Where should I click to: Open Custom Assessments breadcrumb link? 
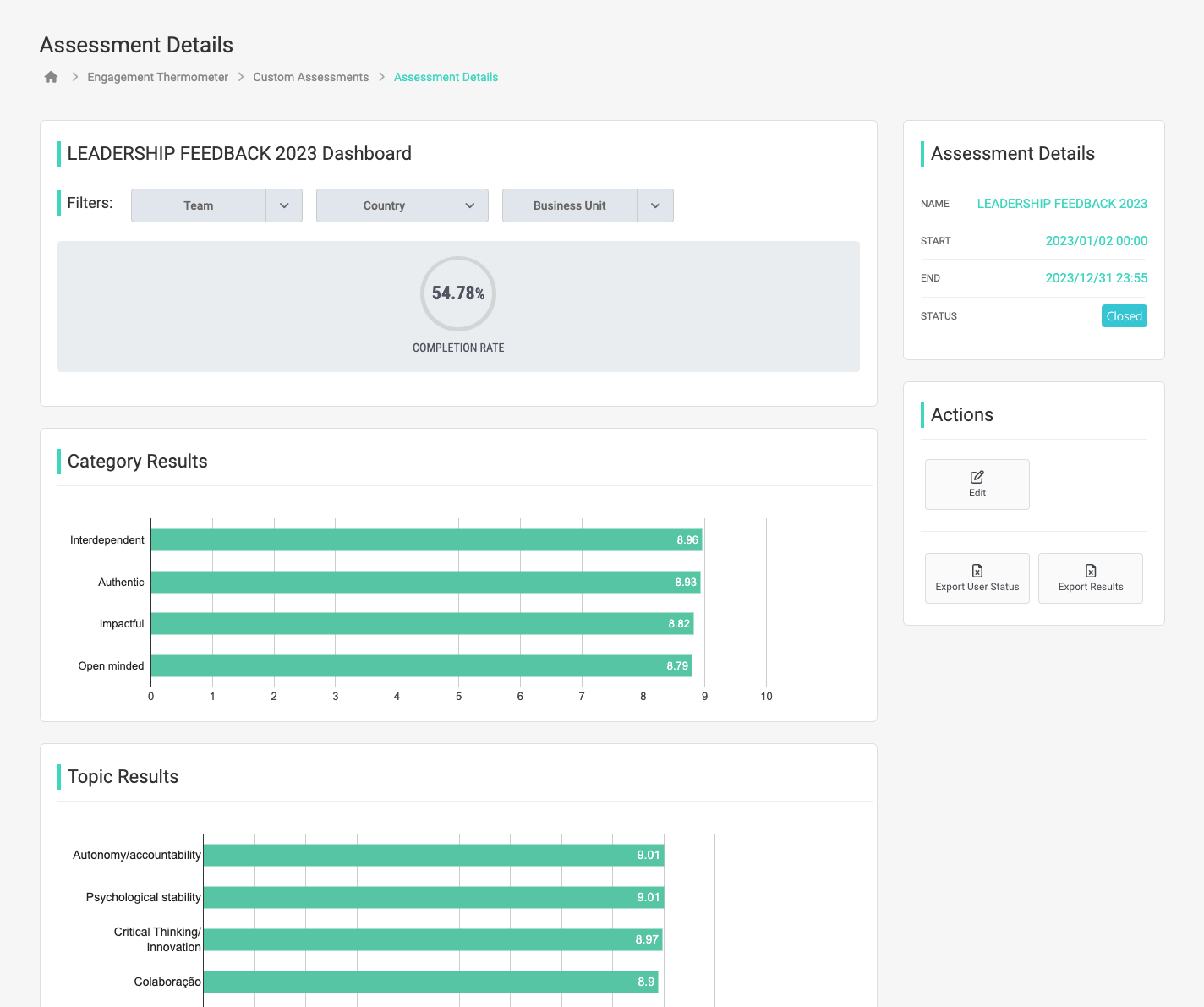coord(310,77)
